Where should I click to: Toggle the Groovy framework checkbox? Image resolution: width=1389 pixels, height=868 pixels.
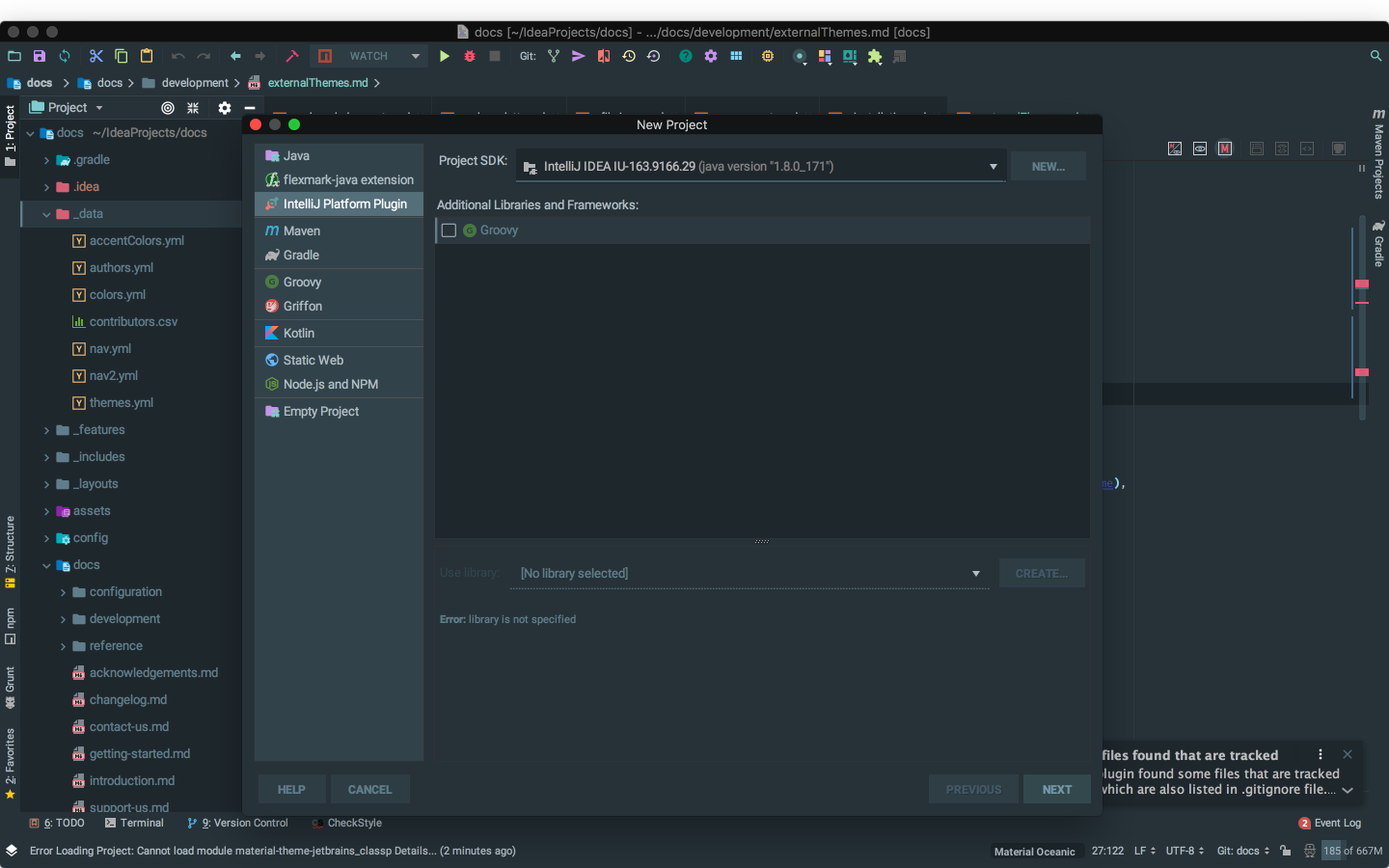click(449, 231)
